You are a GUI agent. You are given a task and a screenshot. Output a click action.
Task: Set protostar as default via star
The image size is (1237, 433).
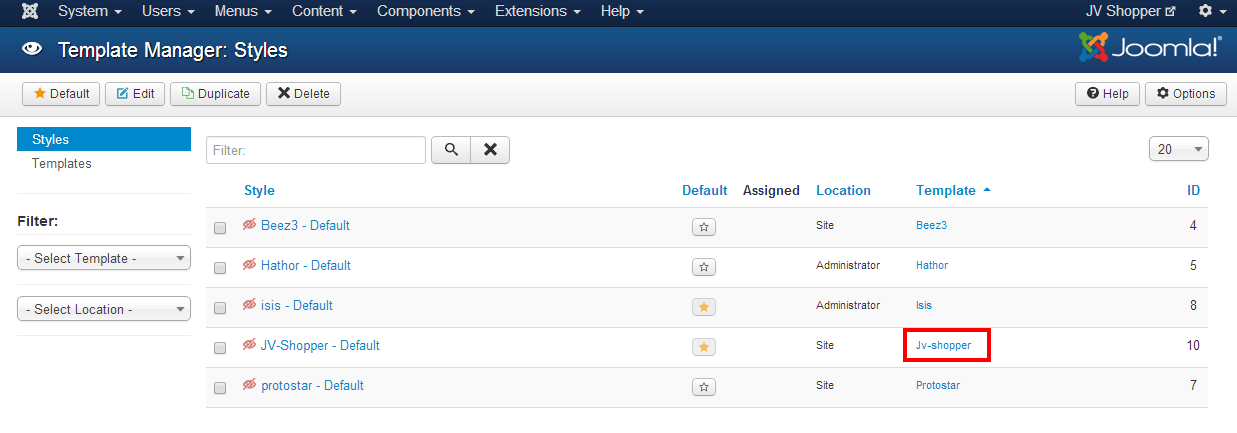pos(704,387)
